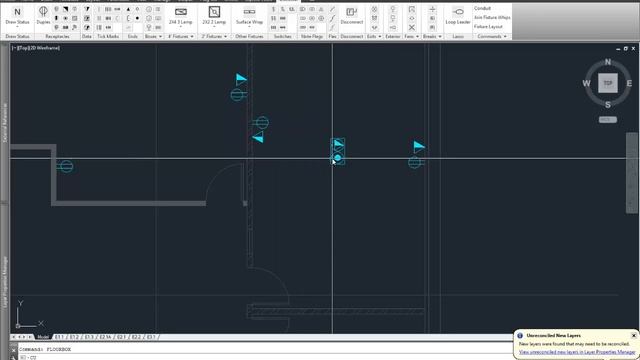The width and height of the screenshot is (640, 360).
Task: Click the double dollar-sign switch icon
Action: click(x=273, y=18)
